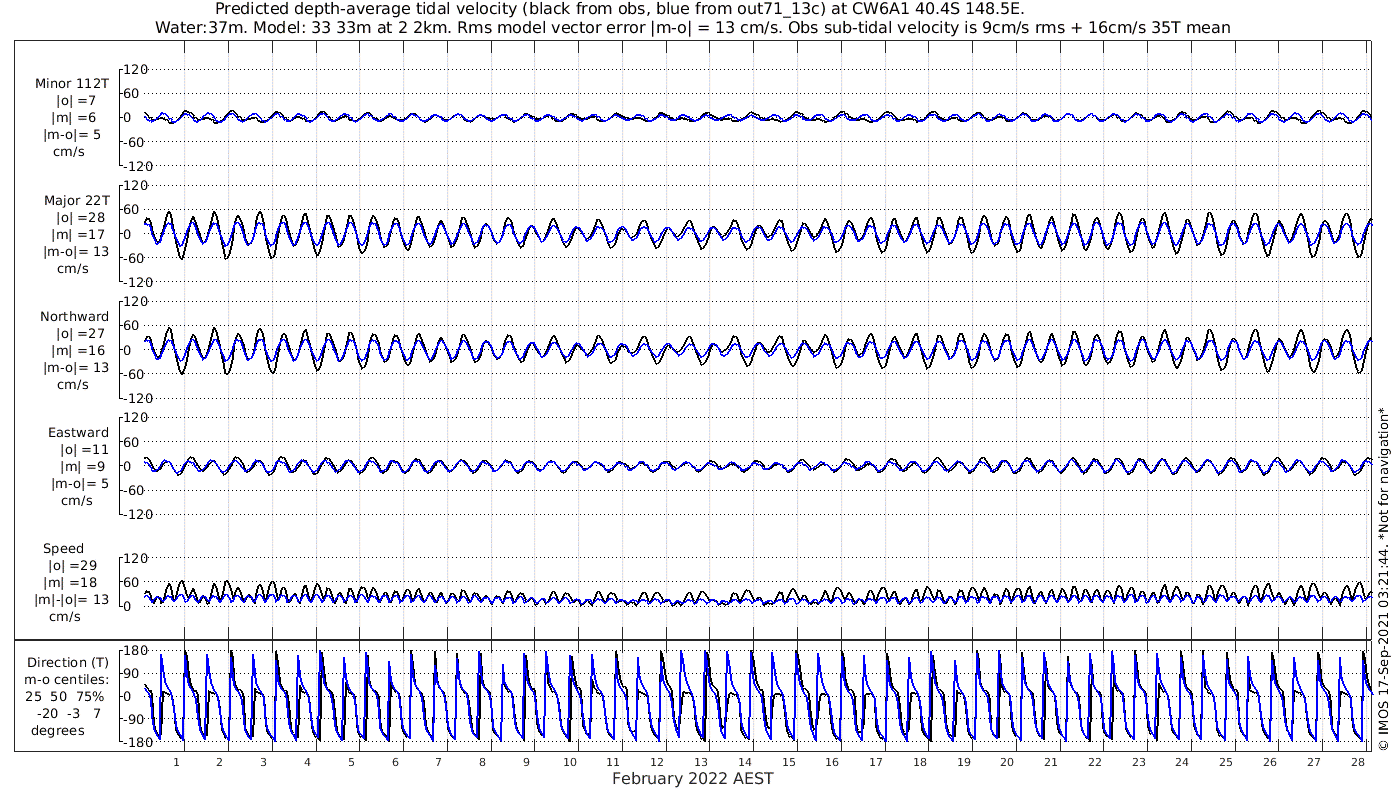This screenshot has height=800, width=1400.
Task: Click the 'Water:37m. Model: 33 33m' subtitle line
Action: (692, 27)
